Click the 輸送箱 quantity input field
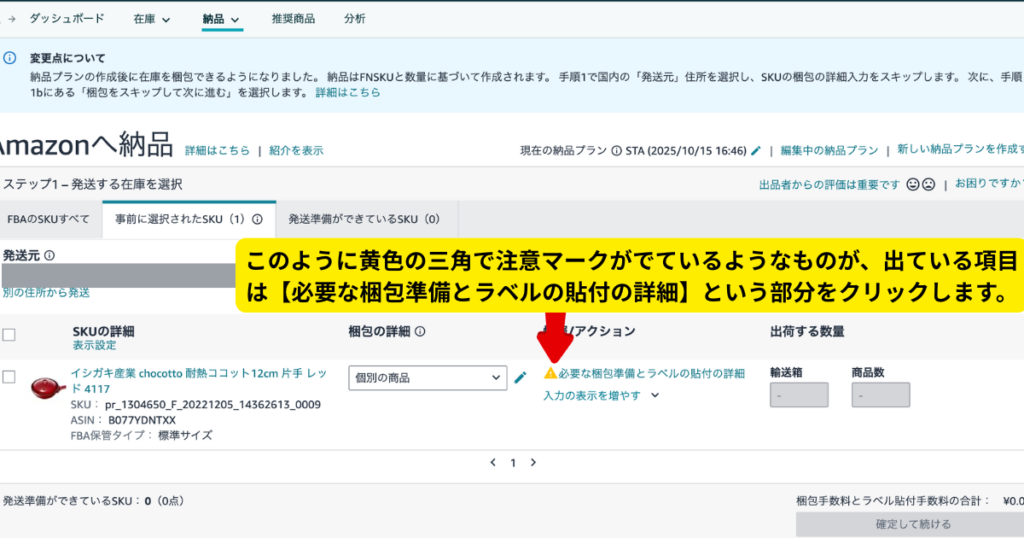Image resolution: width=1024 pixels, height=538 pixels. [799, 395]
